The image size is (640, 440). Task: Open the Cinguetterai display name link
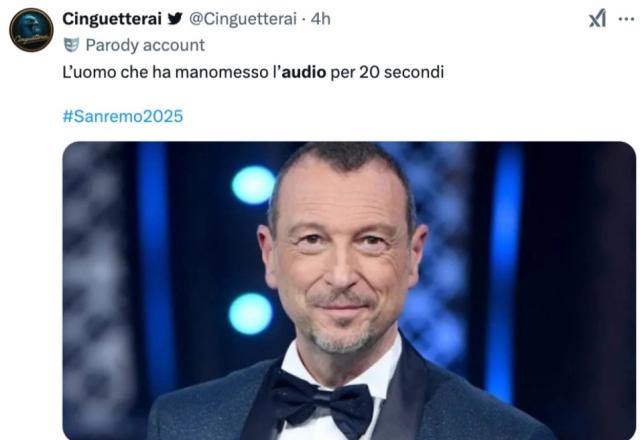(x=112, y=19)
